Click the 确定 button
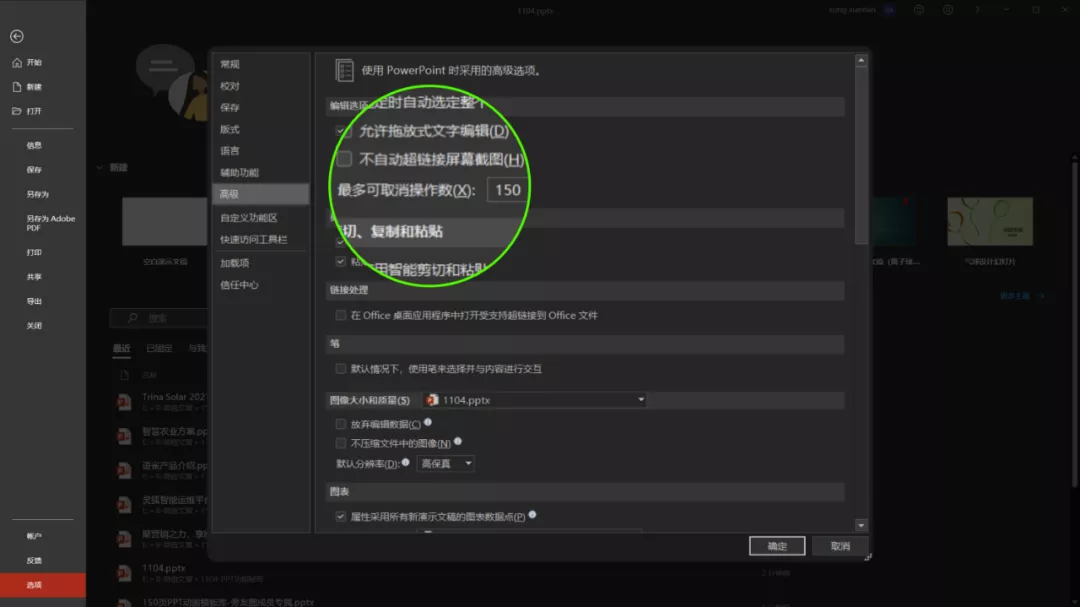The image size is (1080, 607). pos(777,546)
